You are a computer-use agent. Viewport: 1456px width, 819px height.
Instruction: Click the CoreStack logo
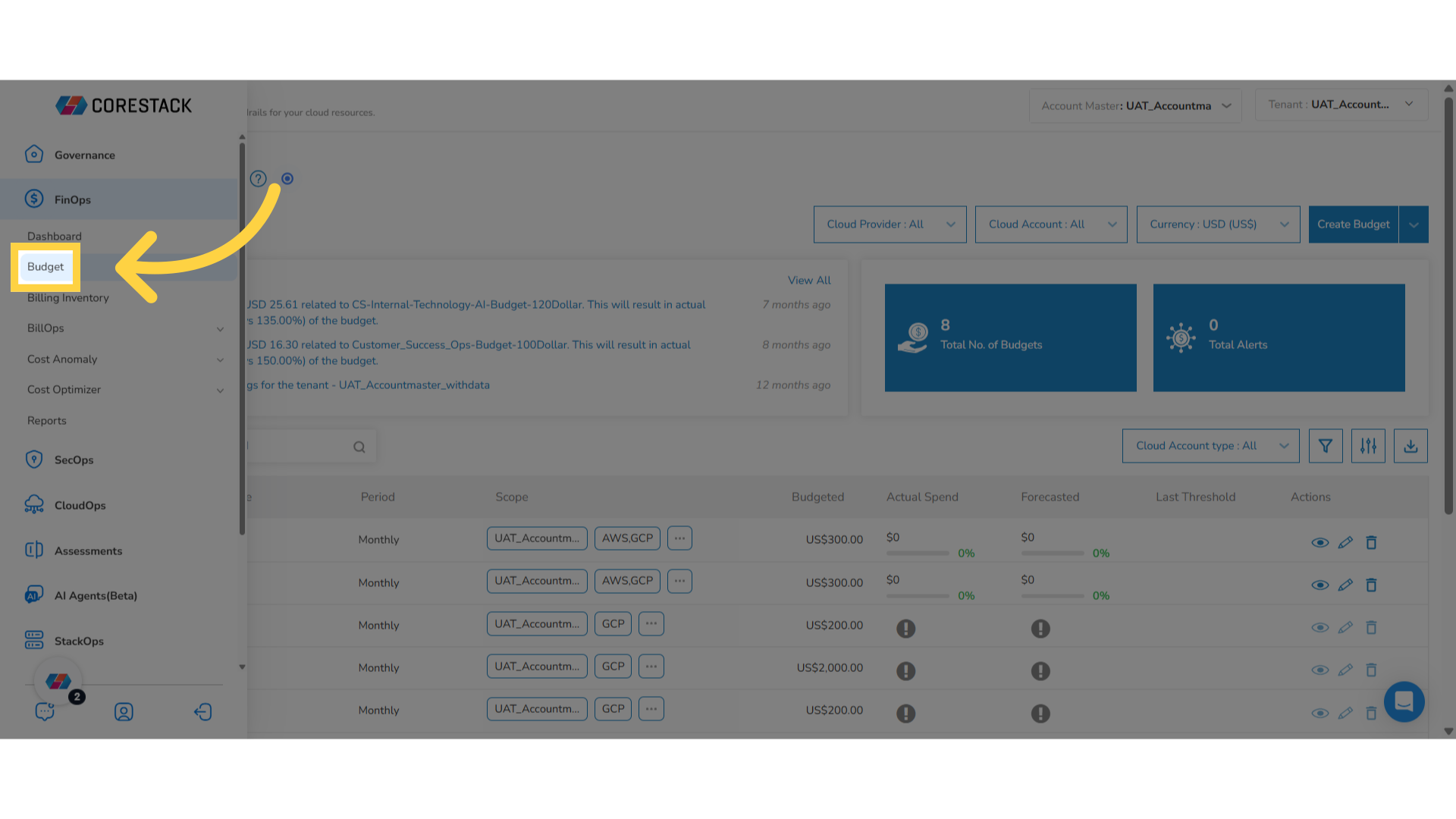tap(124, 105)
